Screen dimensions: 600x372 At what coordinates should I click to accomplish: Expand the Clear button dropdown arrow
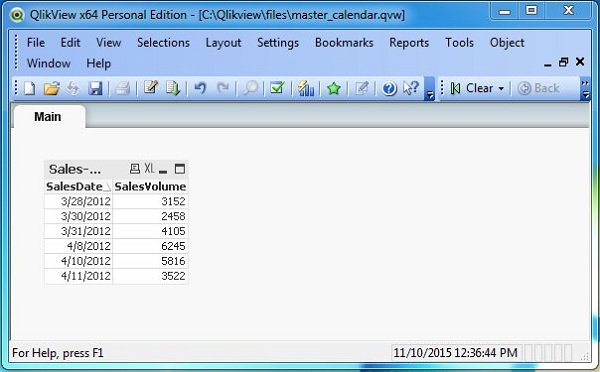pos(501,89)
